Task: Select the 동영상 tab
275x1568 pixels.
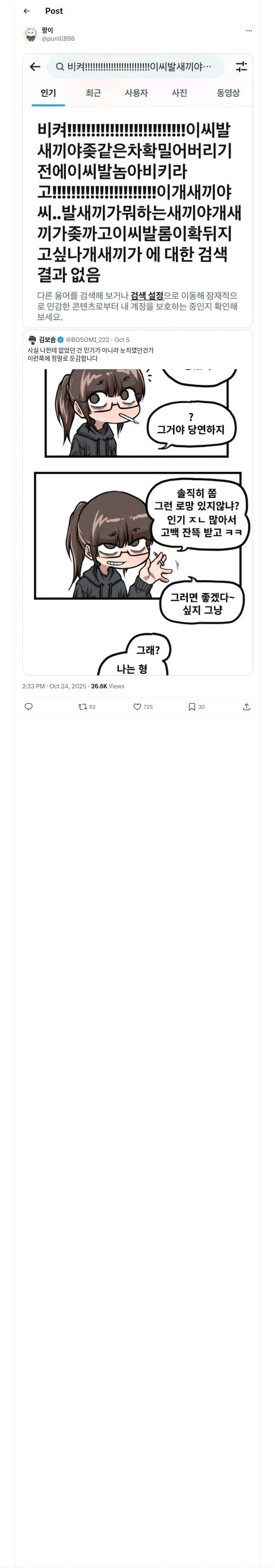Action: click(228, 93)
